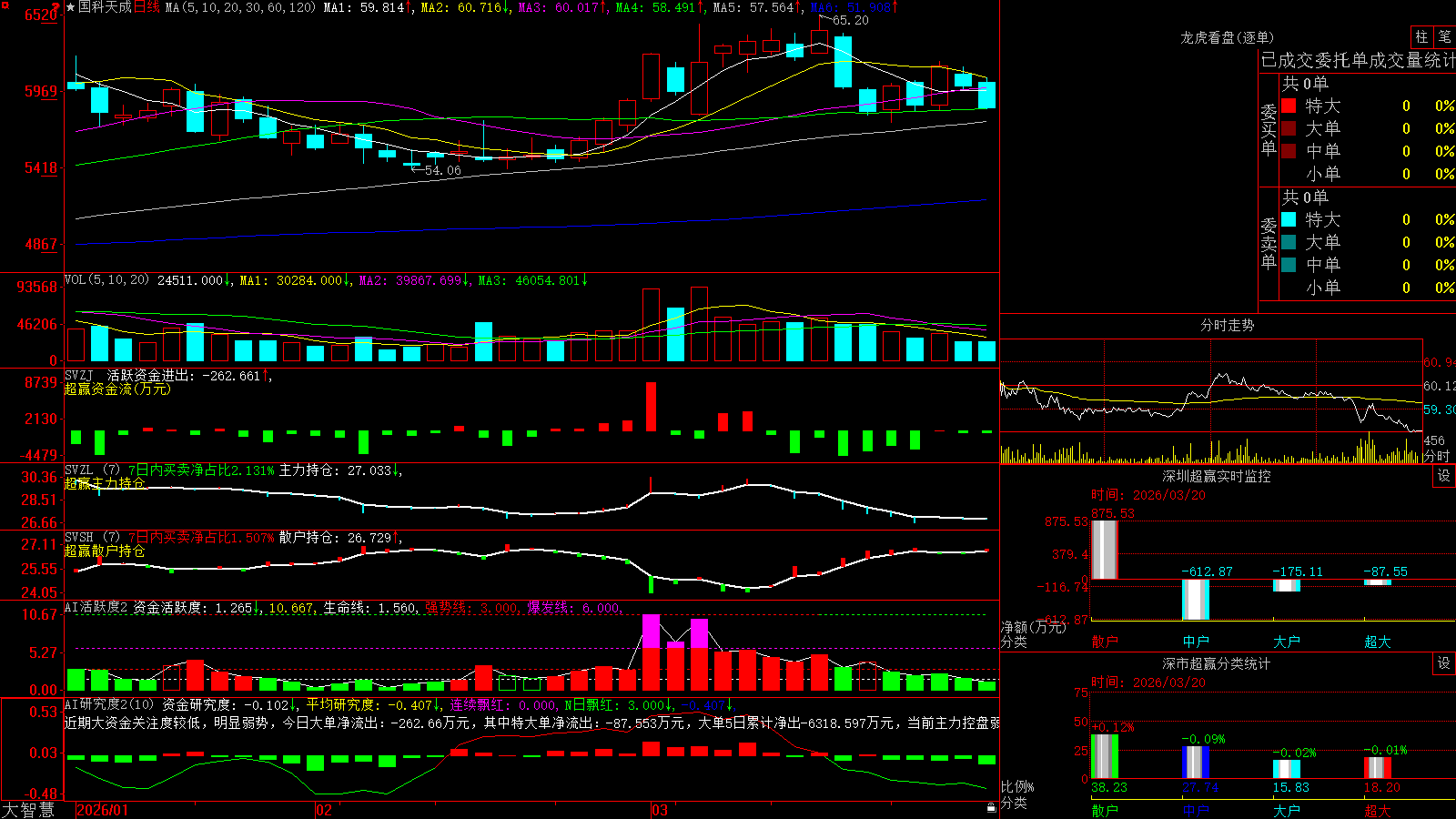This screenshot has width=1456, height=819.
Task: Click the lock icon on the timeline bar
Action: 991,808
